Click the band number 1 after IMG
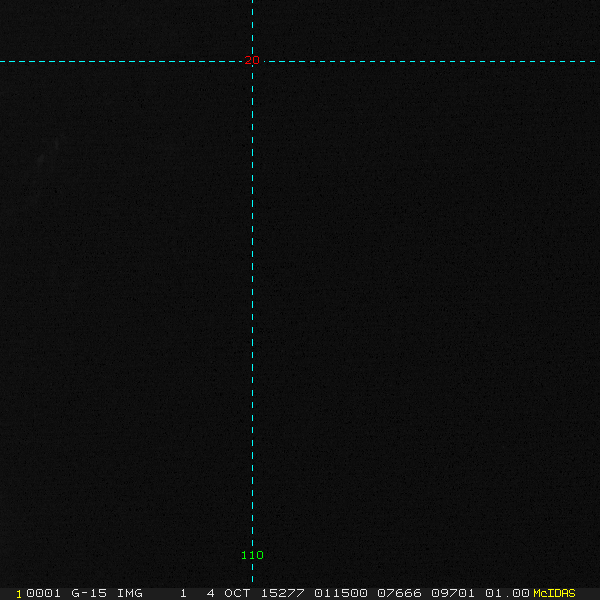 pyautogui.click(x=184, y=593)
